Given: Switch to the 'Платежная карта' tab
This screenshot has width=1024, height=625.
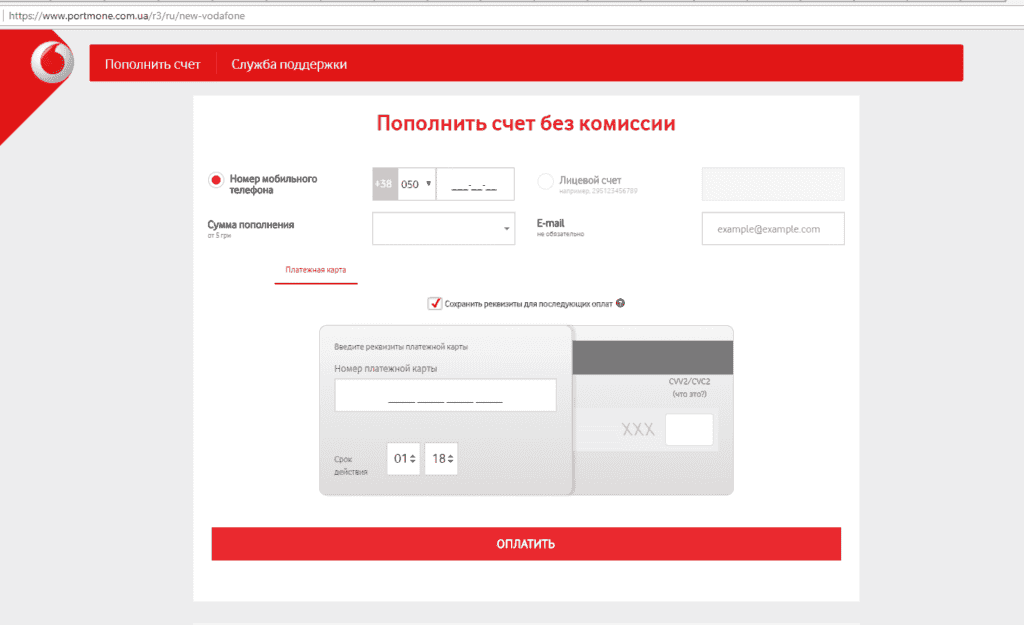Looking at the screenshot, I should tap(315, 271).
